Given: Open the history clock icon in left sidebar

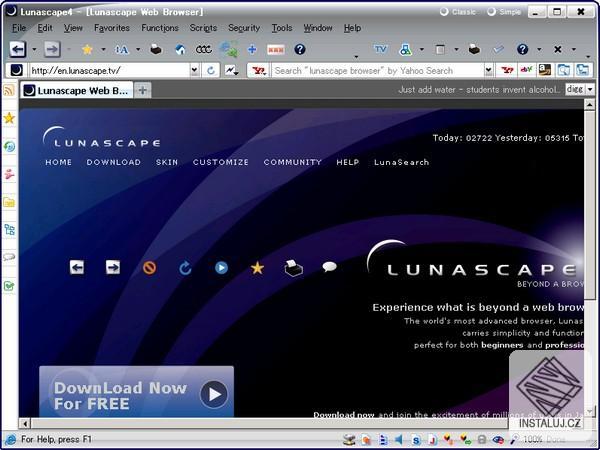Looking at the screenshot, I should point(9,146).
